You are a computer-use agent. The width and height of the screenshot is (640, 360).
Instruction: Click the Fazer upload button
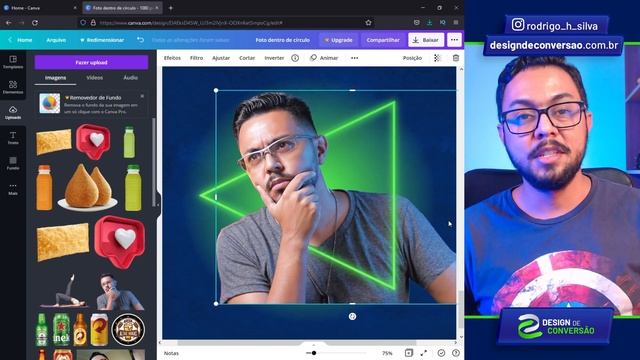click(91, 62)
